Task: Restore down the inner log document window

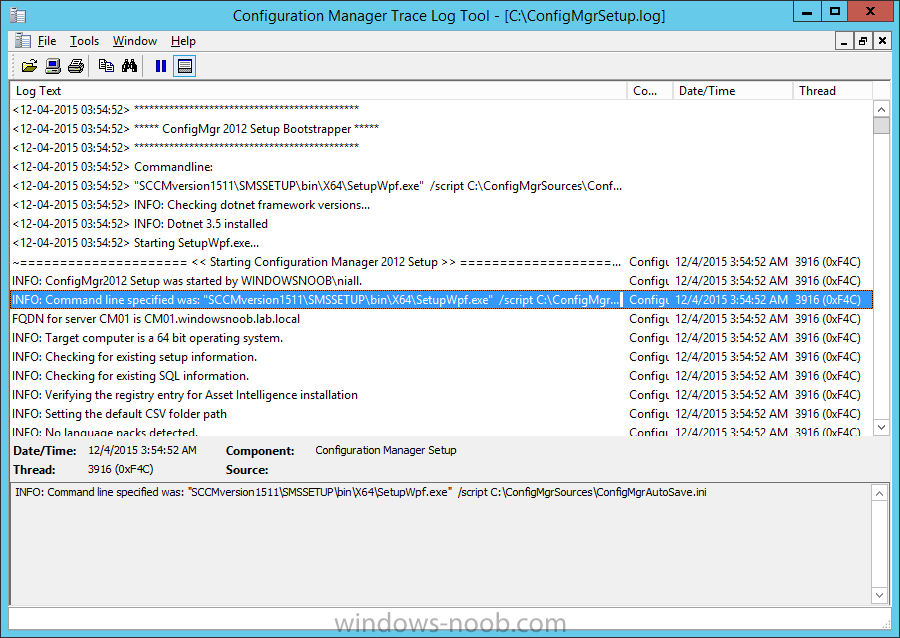Action: click(863, 41)
